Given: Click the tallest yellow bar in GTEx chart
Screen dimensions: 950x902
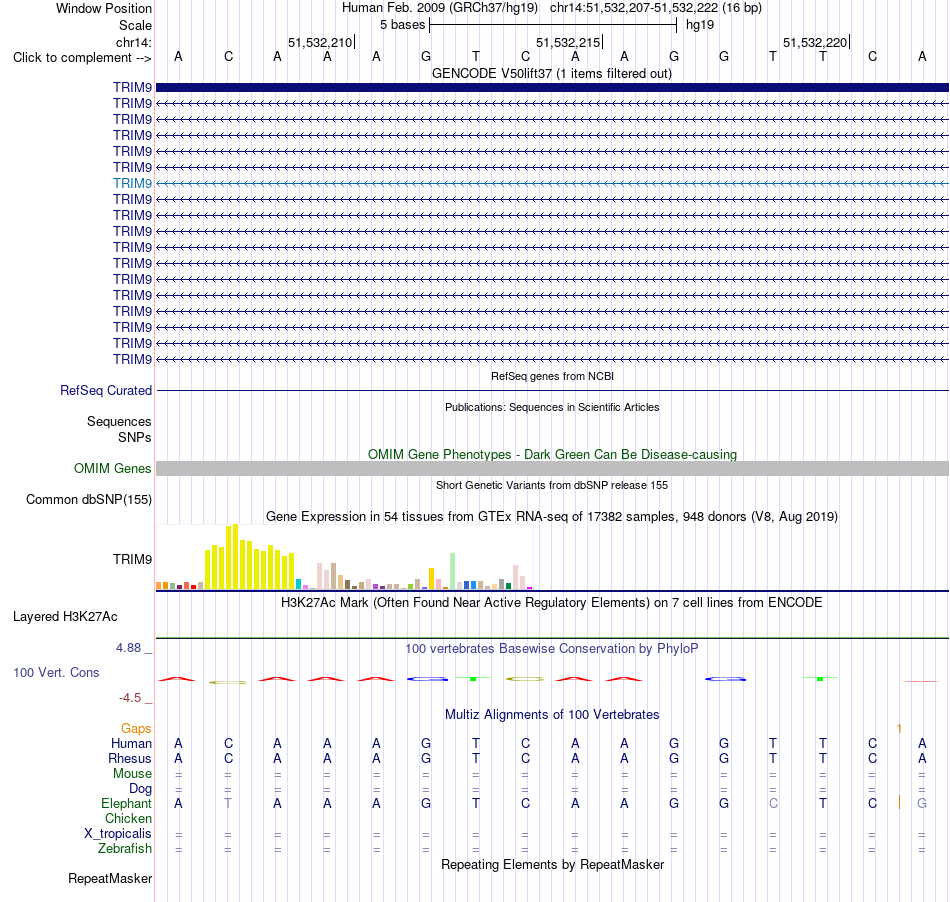Looking at the screenshot, I should pyautogui.click(x=236, y=557).
